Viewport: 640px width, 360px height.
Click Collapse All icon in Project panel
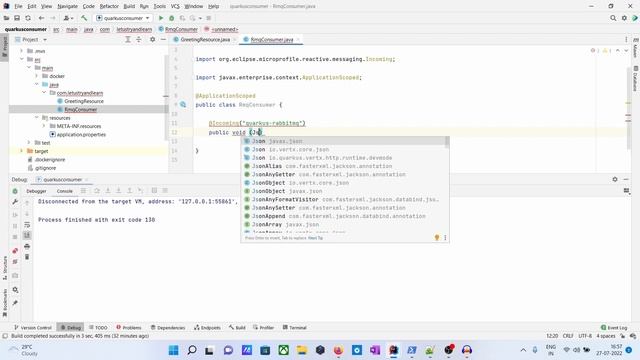click(139, 40)
